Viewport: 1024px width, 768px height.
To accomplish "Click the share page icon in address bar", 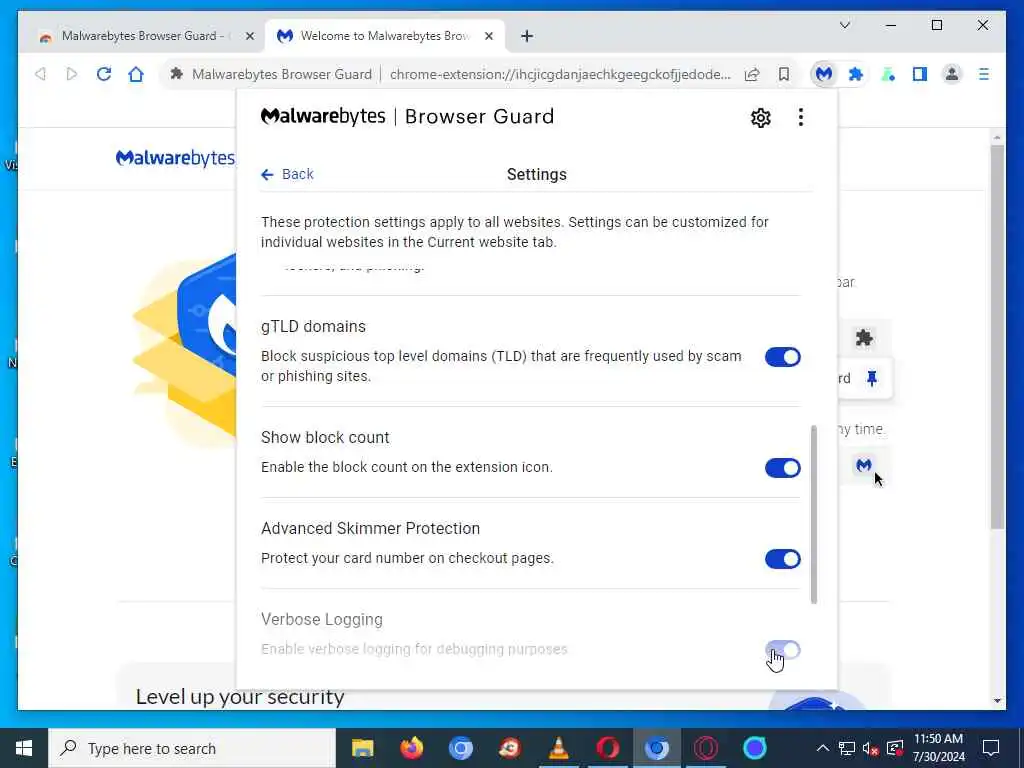I will pos(752,74).
